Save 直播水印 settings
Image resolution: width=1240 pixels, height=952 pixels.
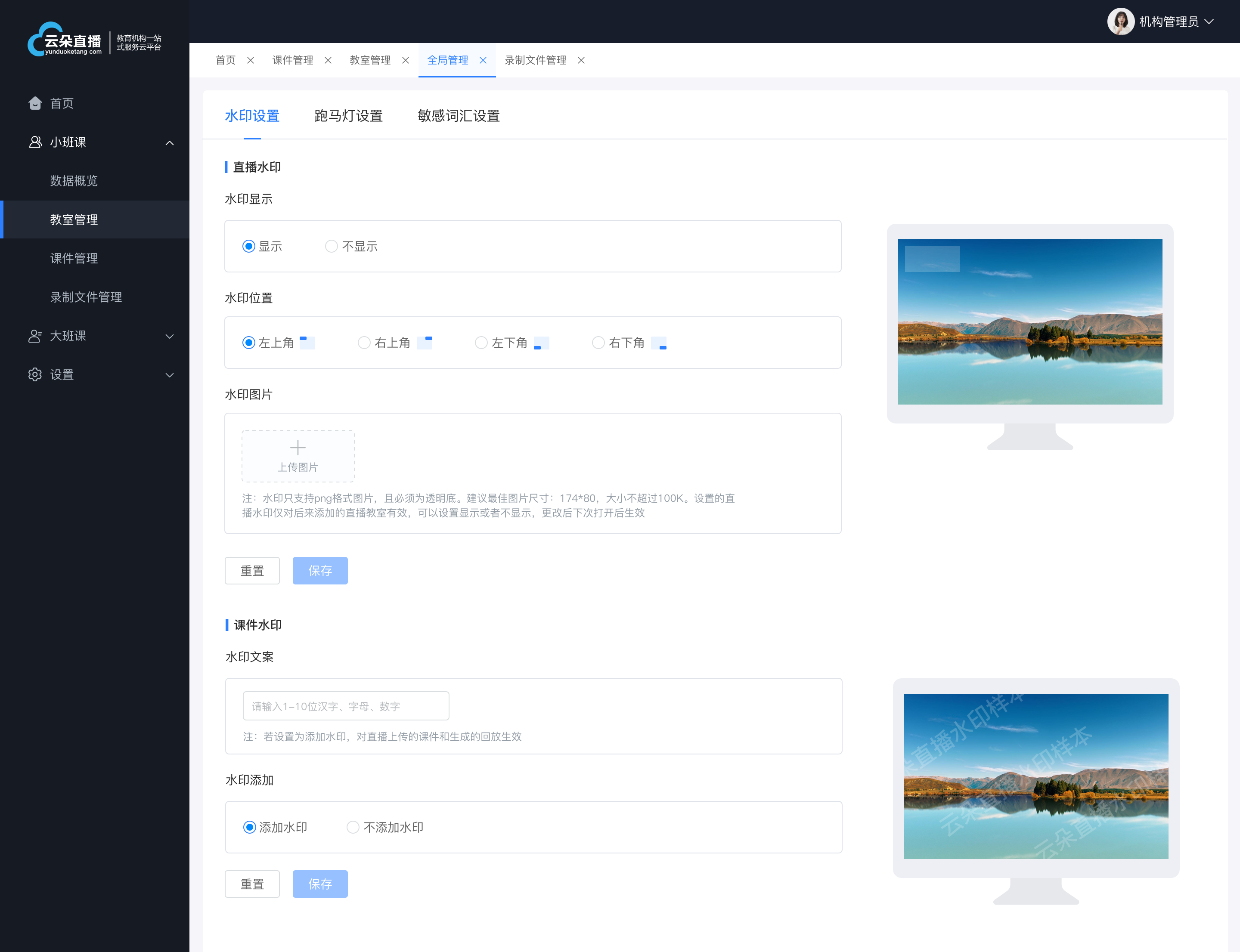tap(320, 571)
